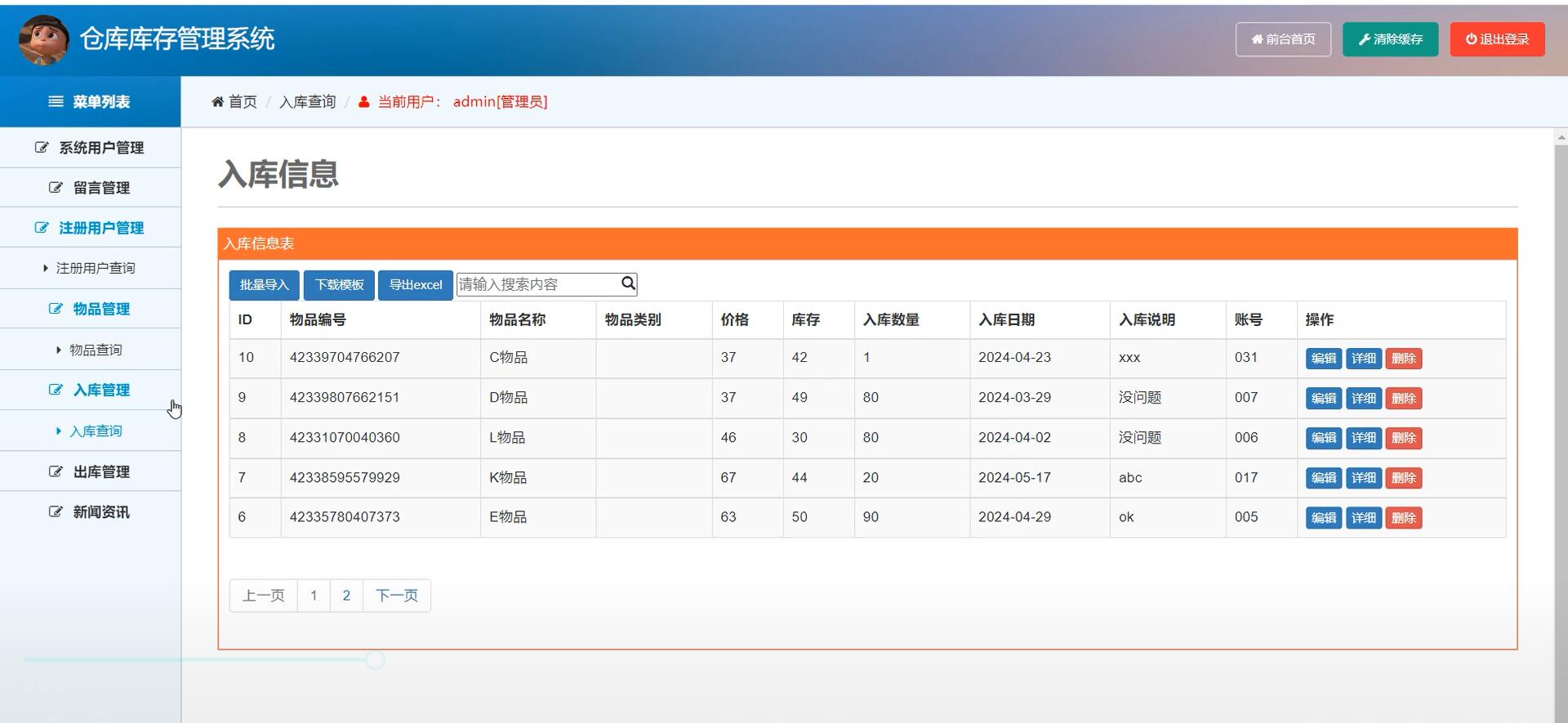
Task: Click 编辑 for L物品 row
Action: (x=1323, y=438)
